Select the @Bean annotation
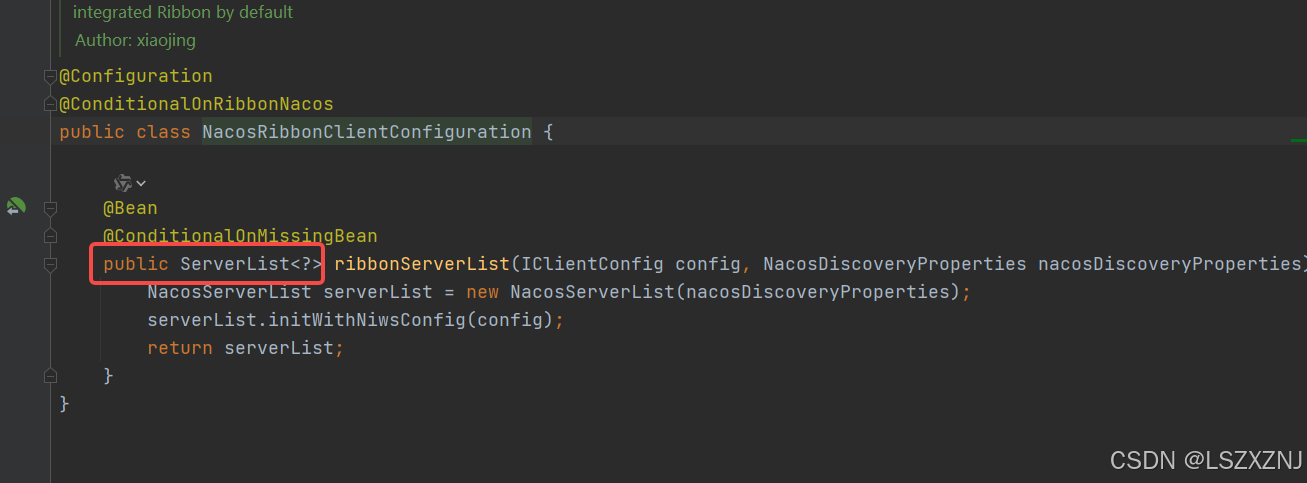 click(x=130, y=208)
